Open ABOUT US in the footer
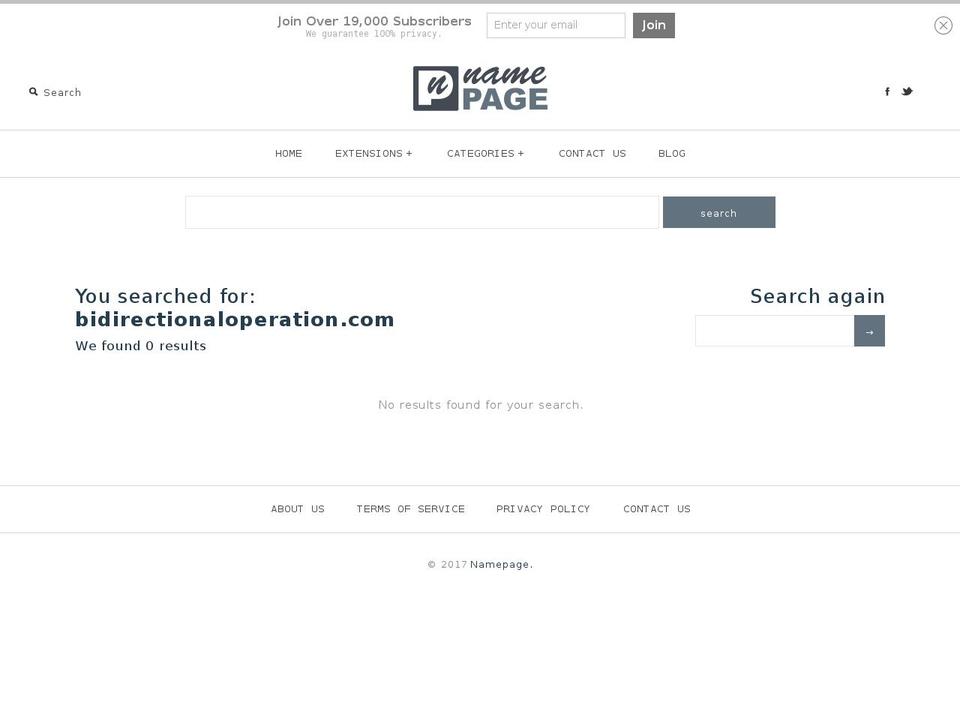960x720 pixels. pyautogui.click(x=298, y=509)
